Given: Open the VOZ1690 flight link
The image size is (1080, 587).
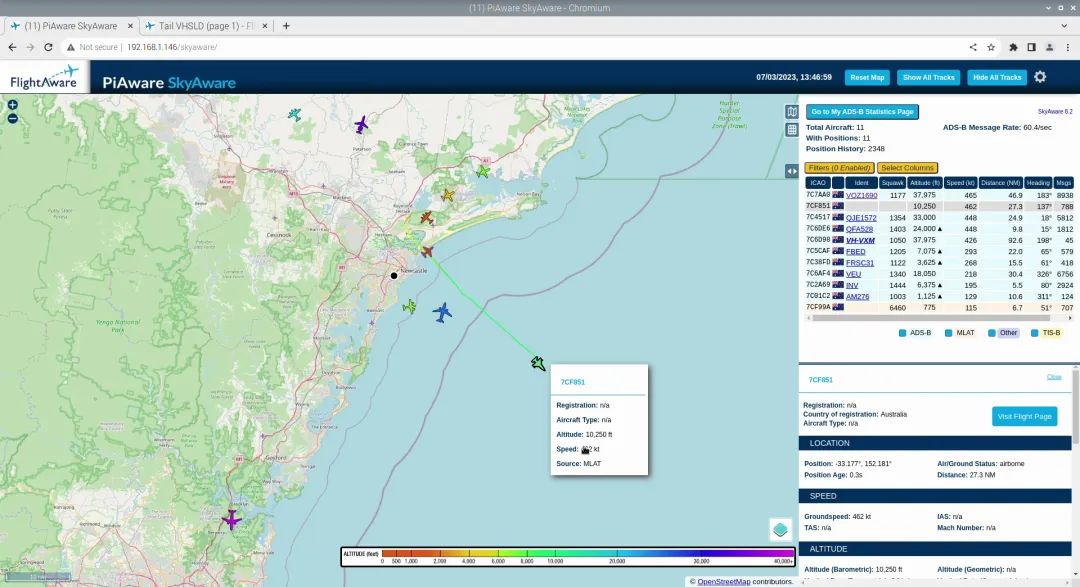Looking at the screenshot, I should coord(862,196).
